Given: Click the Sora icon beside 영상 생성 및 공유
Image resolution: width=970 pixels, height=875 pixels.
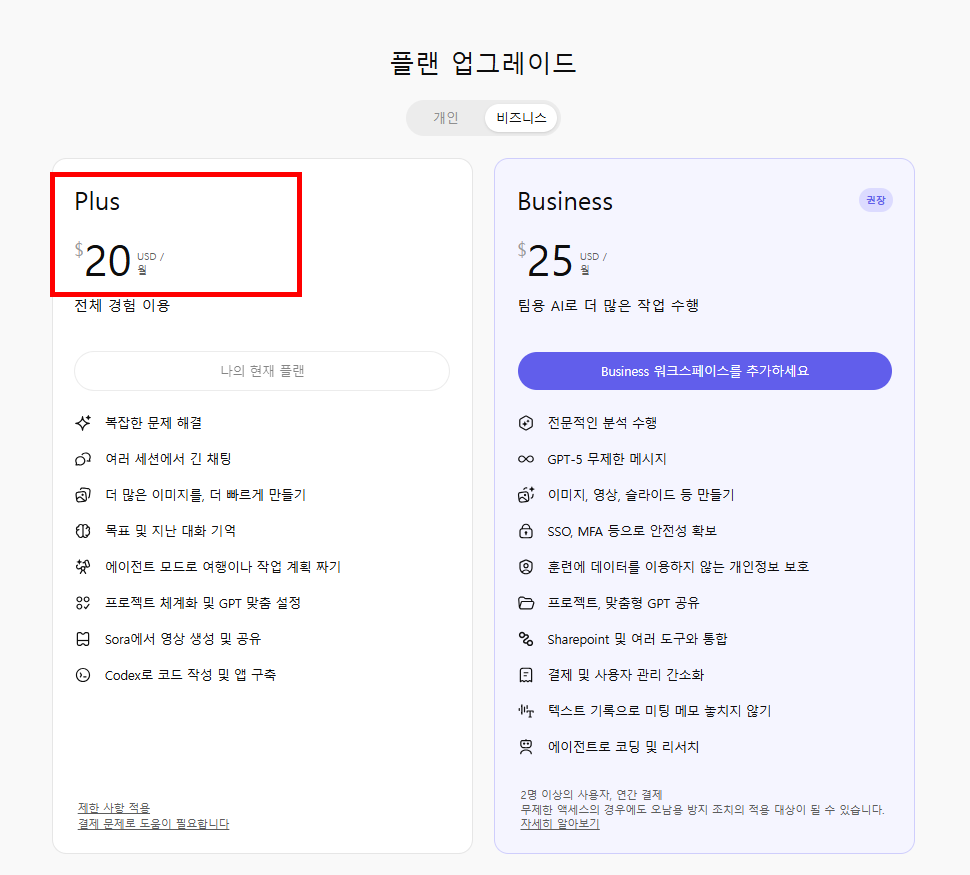Looking at the screenshot, I should click(x=84, y=639).
